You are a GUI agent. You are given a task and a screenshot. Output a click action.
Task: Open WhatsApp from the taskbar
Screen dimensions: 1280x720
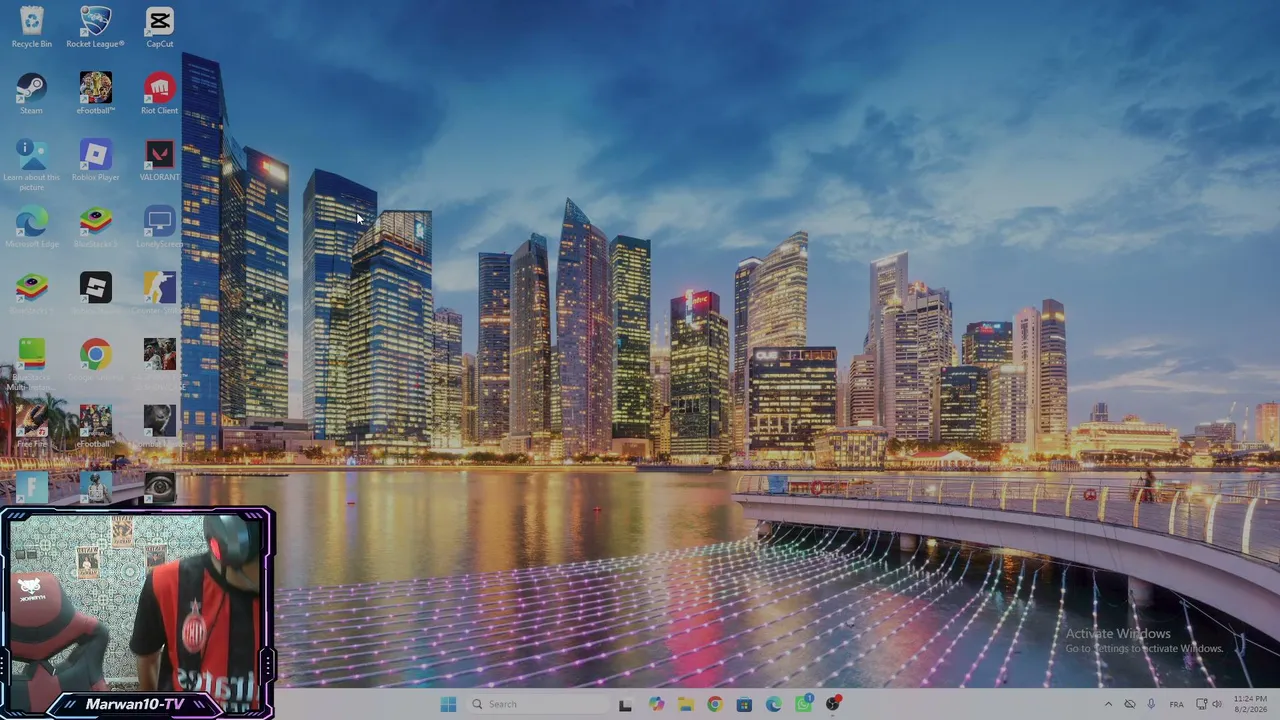click(x=803, y=704)
